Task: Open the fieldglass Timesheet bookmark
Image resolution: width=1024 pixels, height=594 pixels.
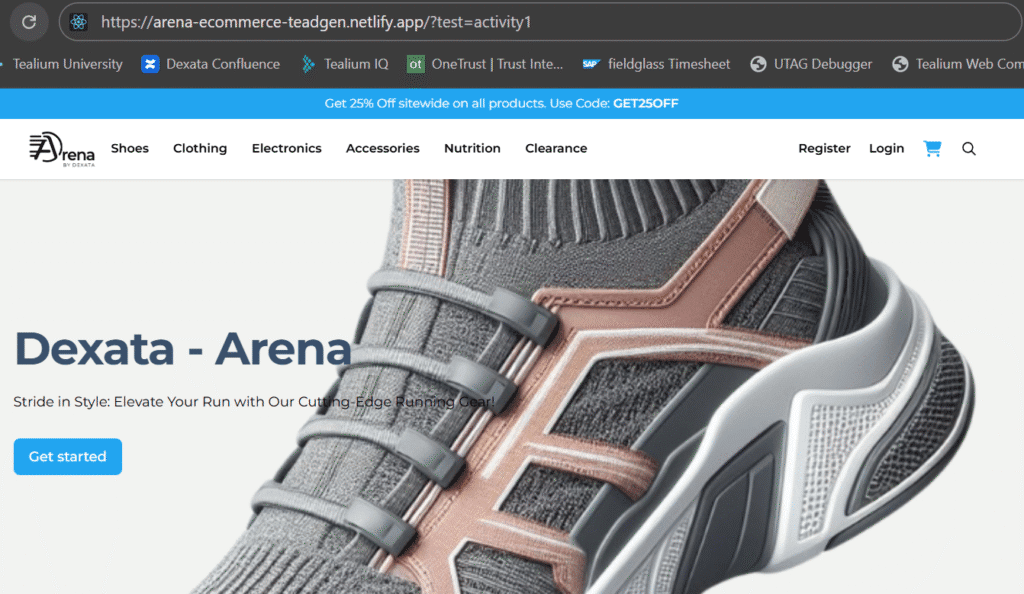Action: (657, 64)
